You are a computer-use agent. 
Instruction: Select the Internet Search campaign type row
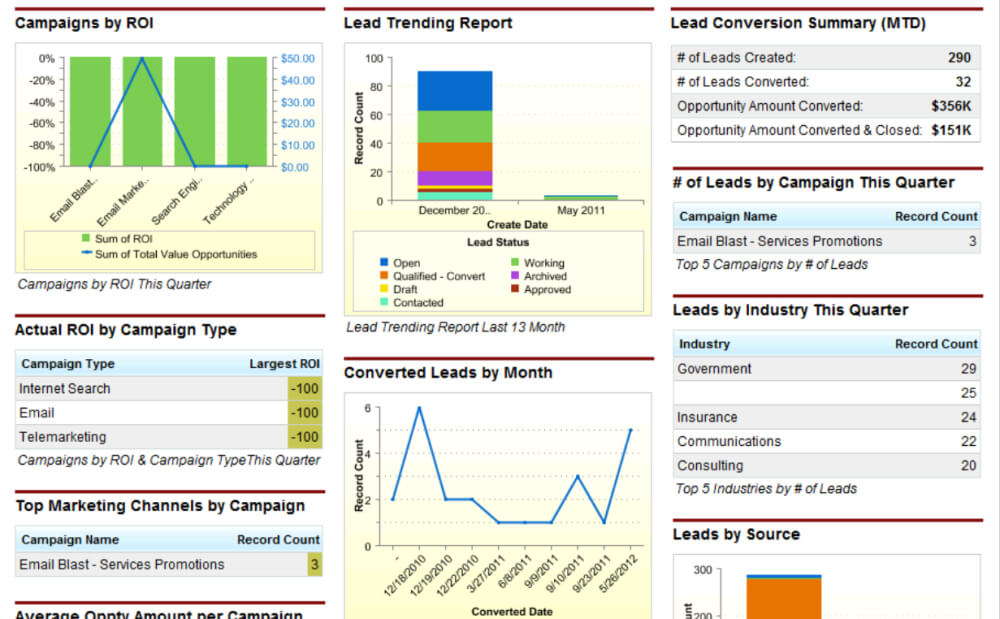tap(169, 388)
